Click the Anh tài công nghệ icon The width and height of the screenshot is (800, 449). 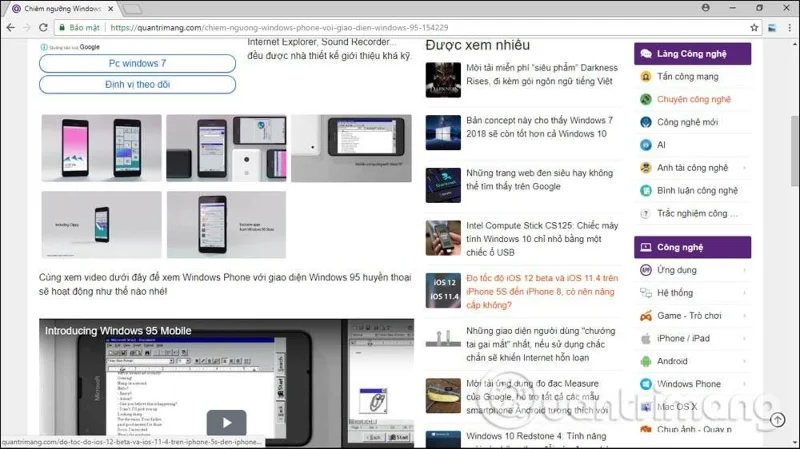pos(646,168)
